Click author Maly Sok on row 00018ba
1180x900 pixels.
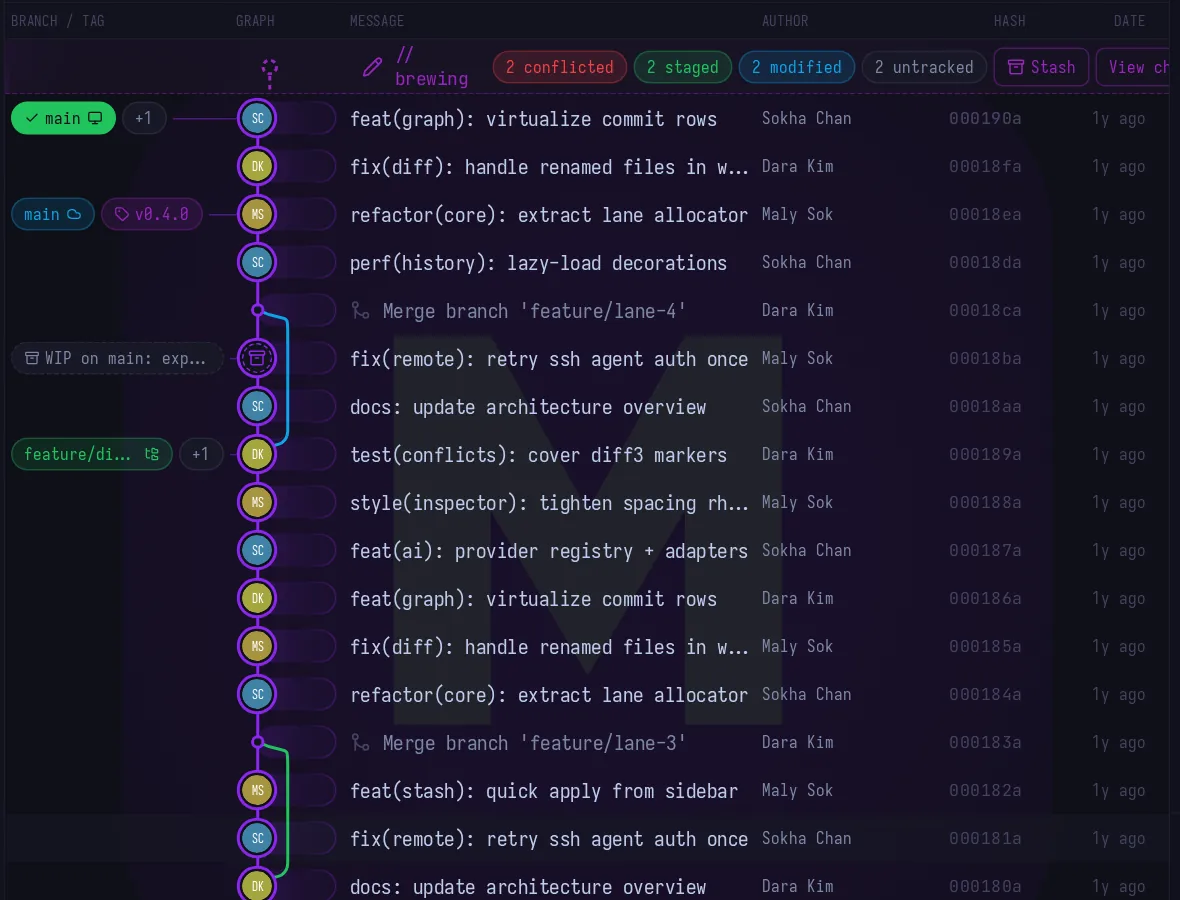(797, 358)
